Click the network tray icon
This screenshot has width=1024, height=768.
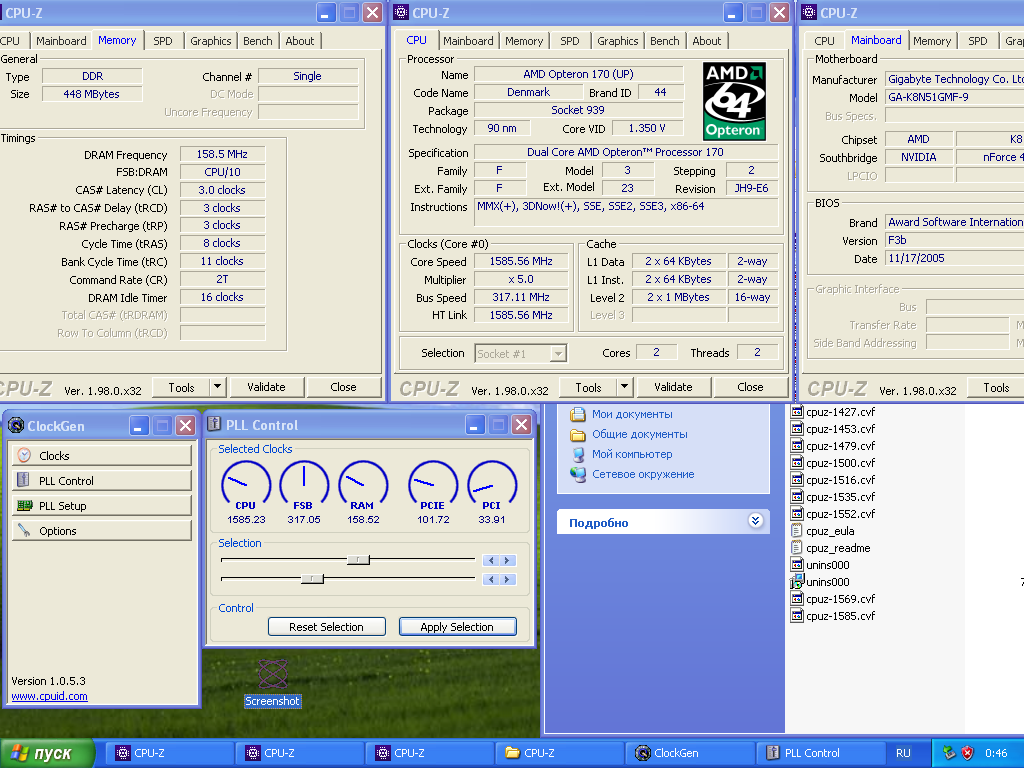coord(949,753)
